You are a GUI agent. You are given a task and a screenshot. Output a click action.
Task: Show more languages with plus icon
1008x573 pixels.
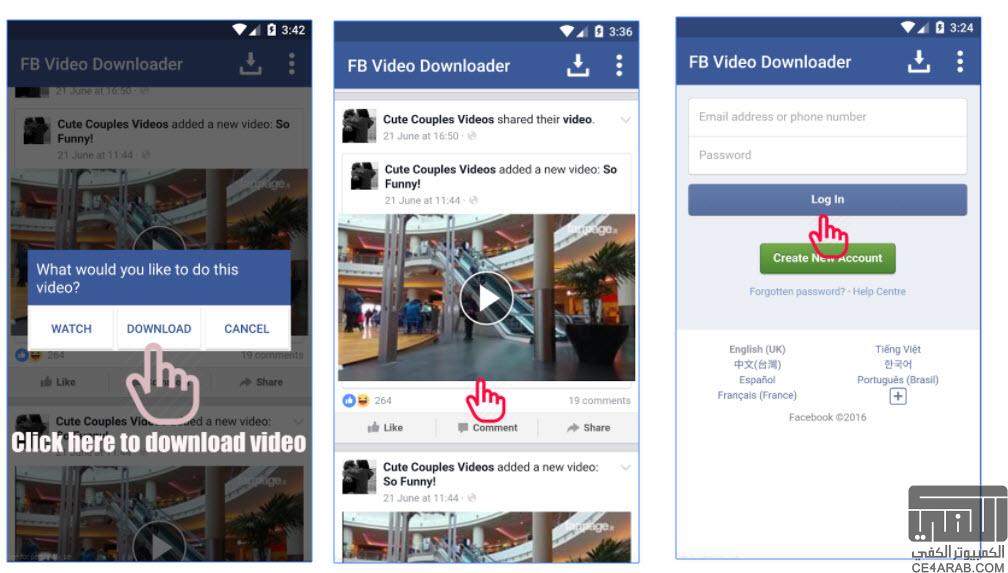click(898, 396)
